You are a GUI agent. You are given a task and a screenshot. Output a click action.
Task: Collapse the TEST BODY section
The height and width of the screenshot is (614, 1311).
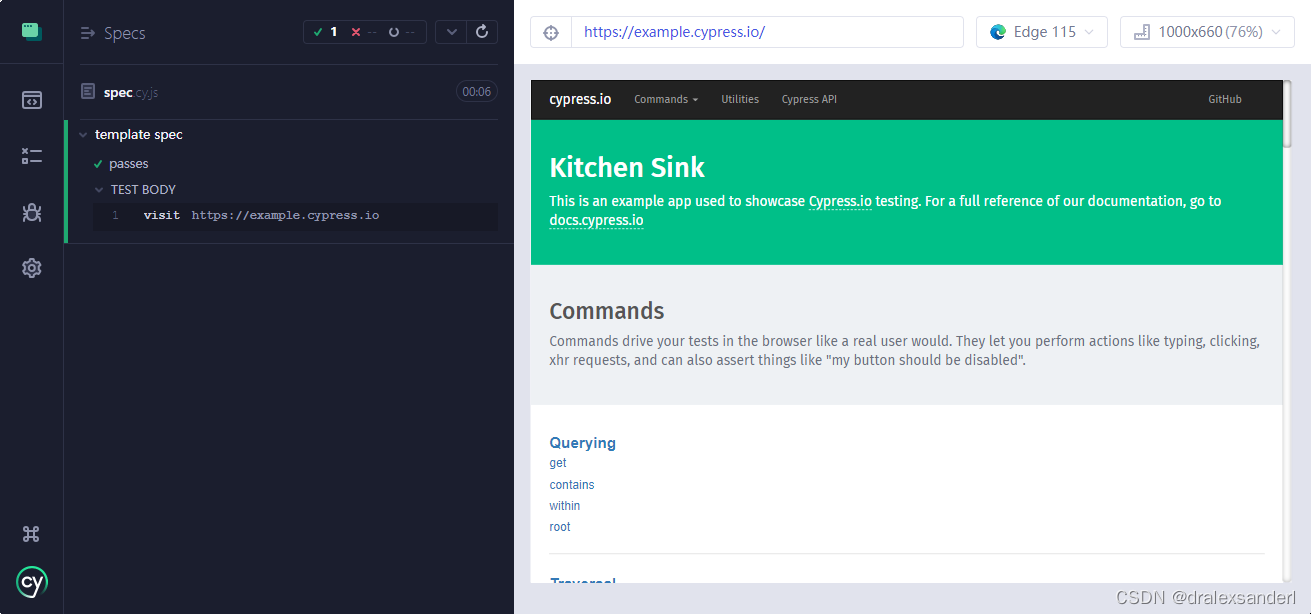click(99, 190)
